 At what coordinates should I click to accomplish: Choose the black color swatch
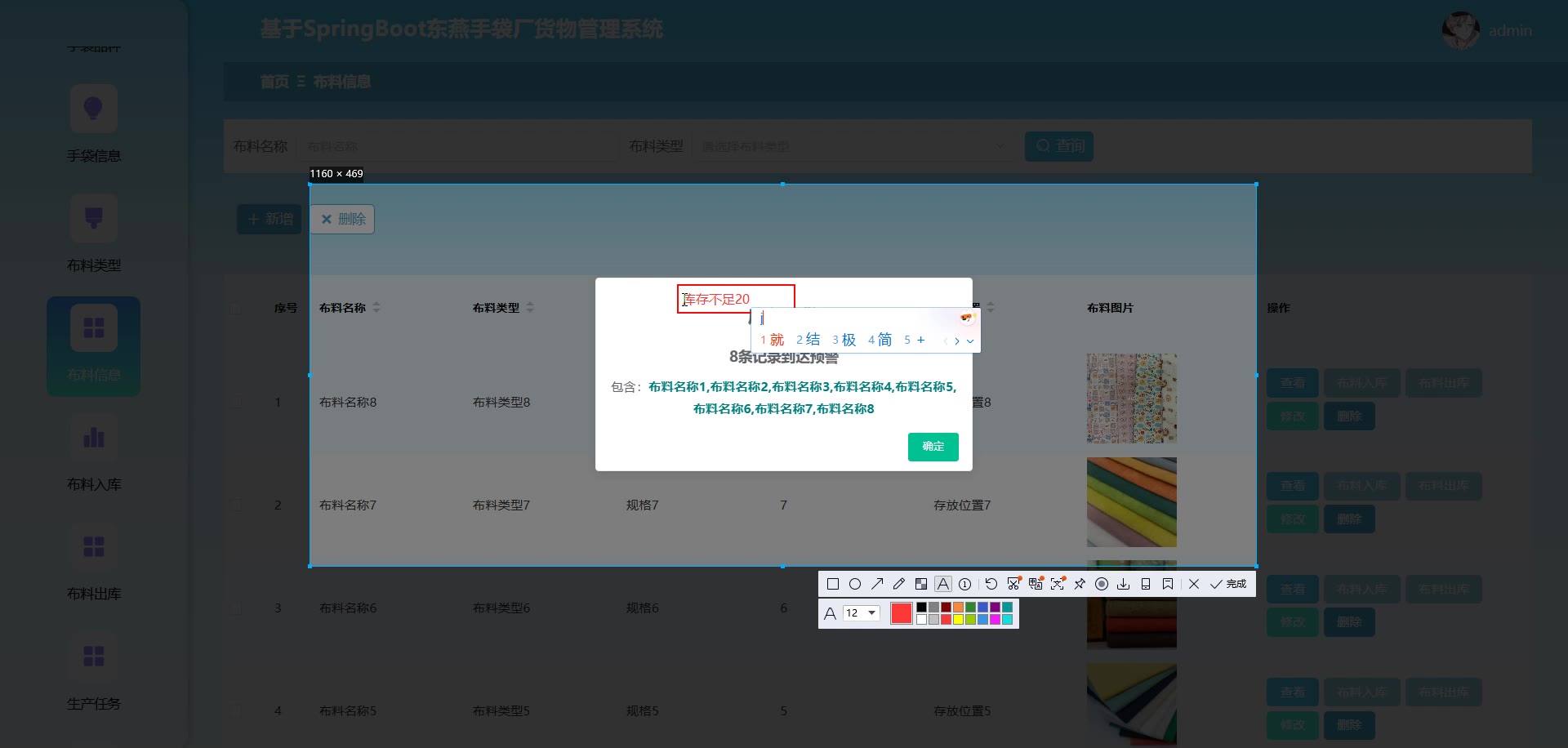tap(921, 608)
